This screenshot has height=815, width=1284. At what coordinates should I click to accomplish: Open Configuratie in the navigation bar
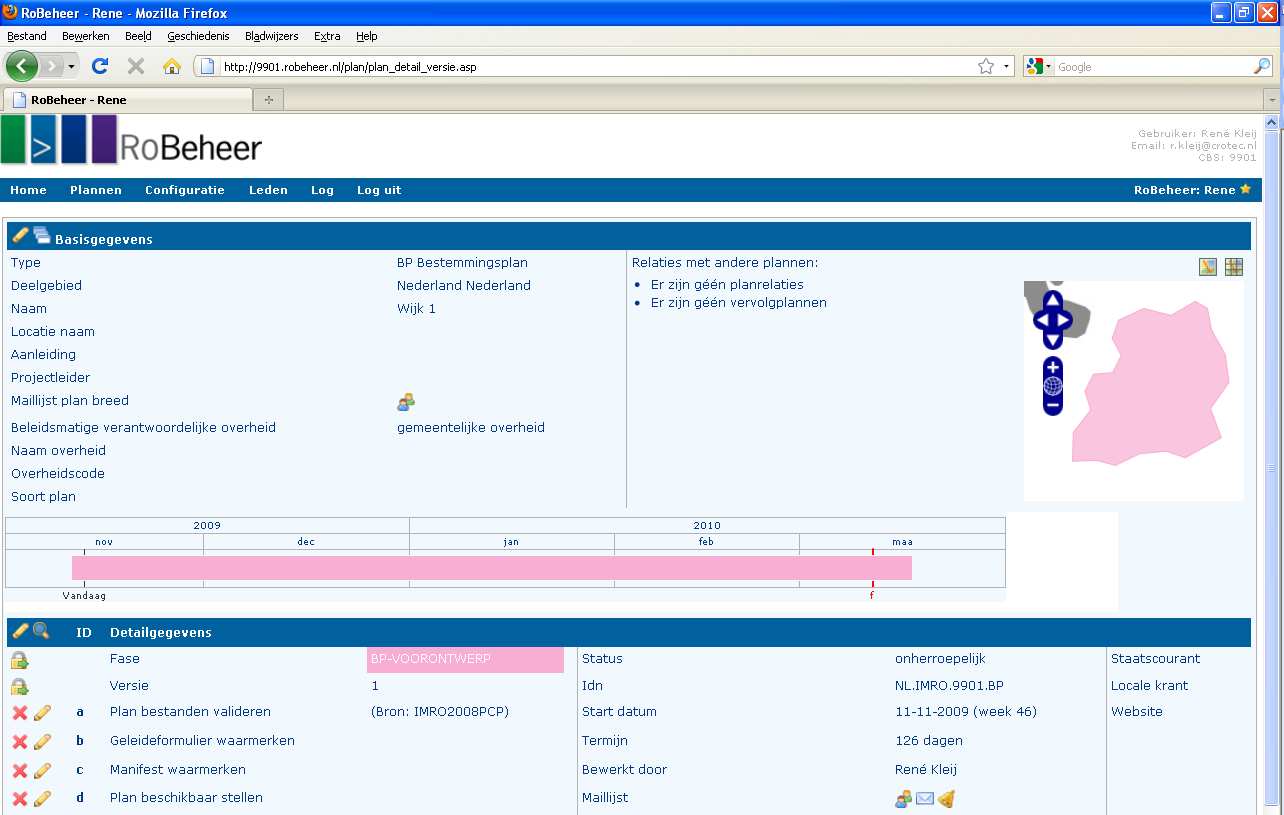tap(185, 190)
